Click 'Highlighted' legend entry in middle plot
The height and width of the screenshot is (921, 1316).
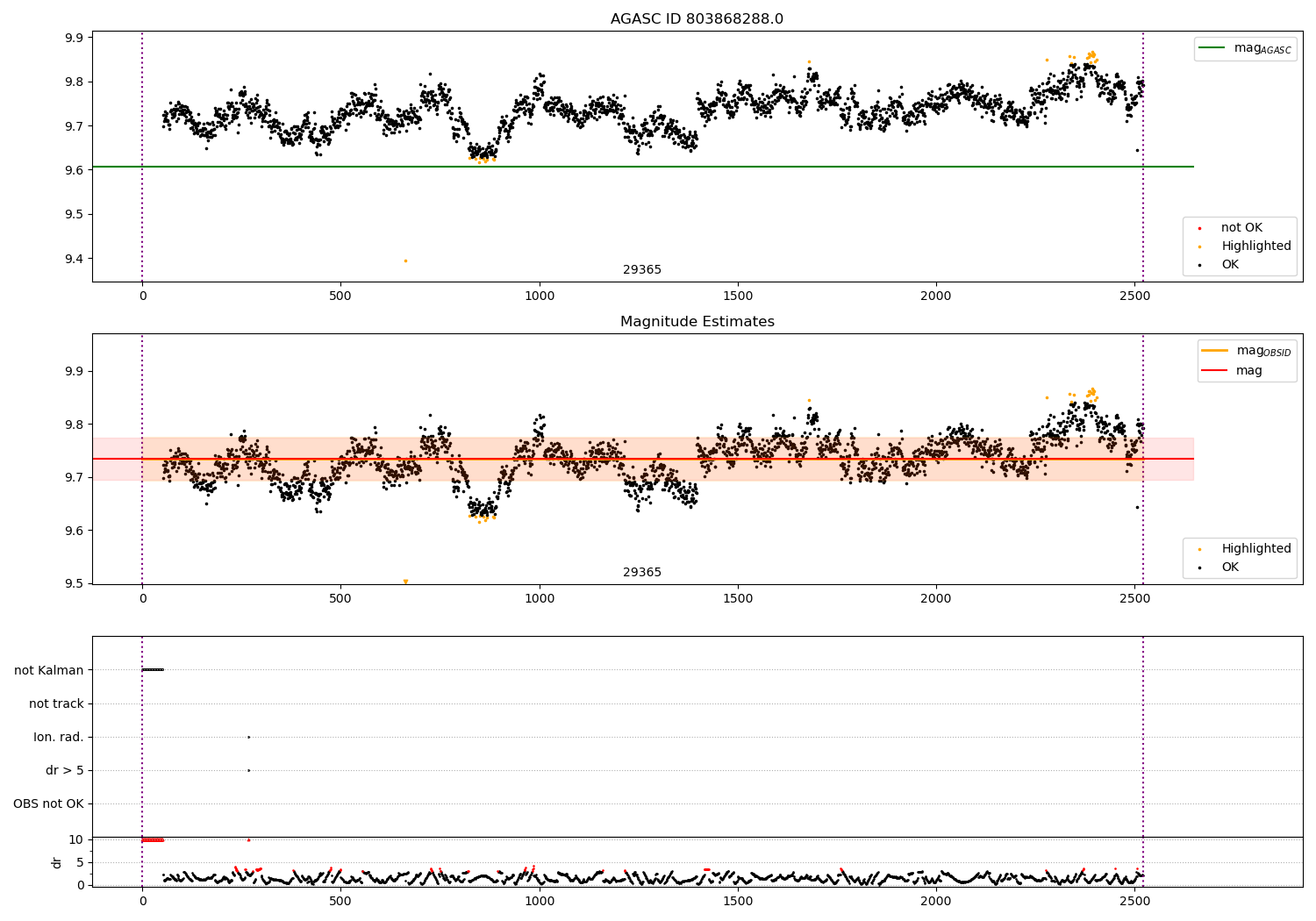1255,549
